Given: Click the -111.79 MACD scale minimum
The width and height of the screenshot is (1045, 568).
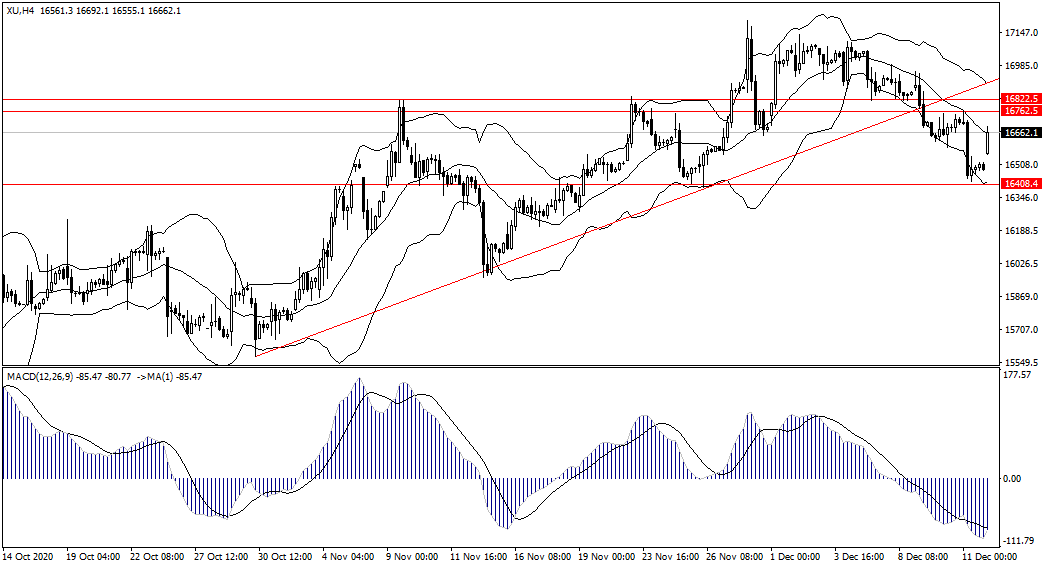Looking at the screenshot, I should (x=1020, y=541).
